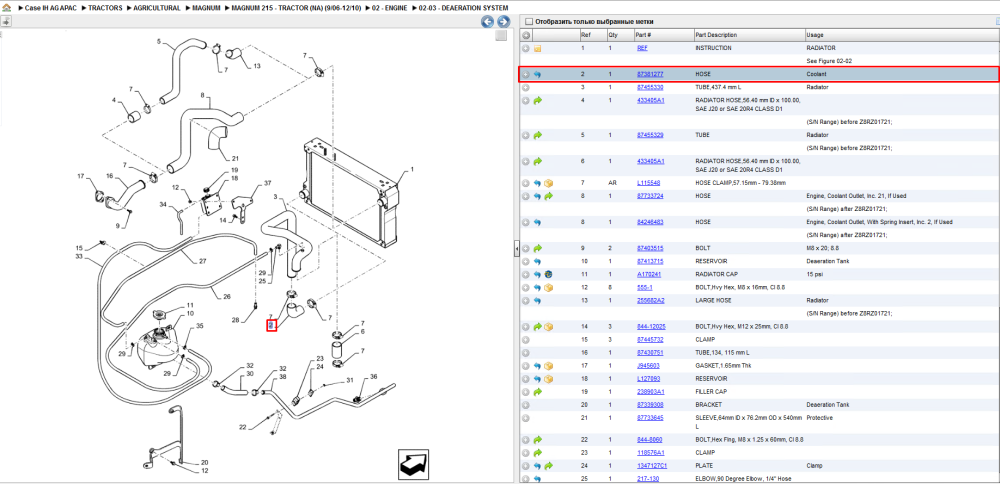The height and width of the screenshot is (484, 1000).
Task: Click green arrow icon on part 87455329 row
Action: point(538,135)
